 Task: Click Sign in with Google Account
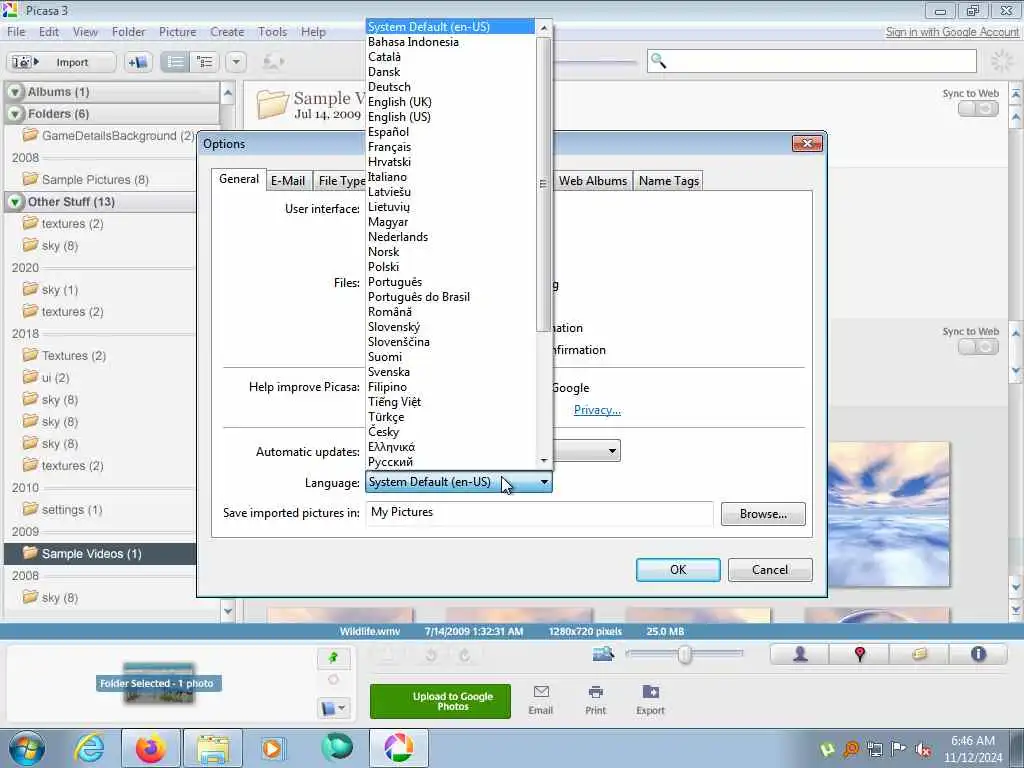[952, 31]
